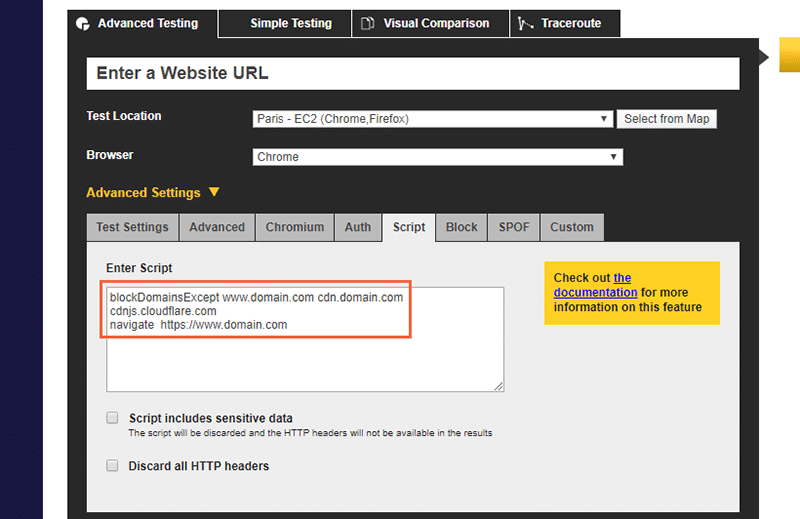
Task: Switch to the Test Settings tab
Action: pos(132,227)
